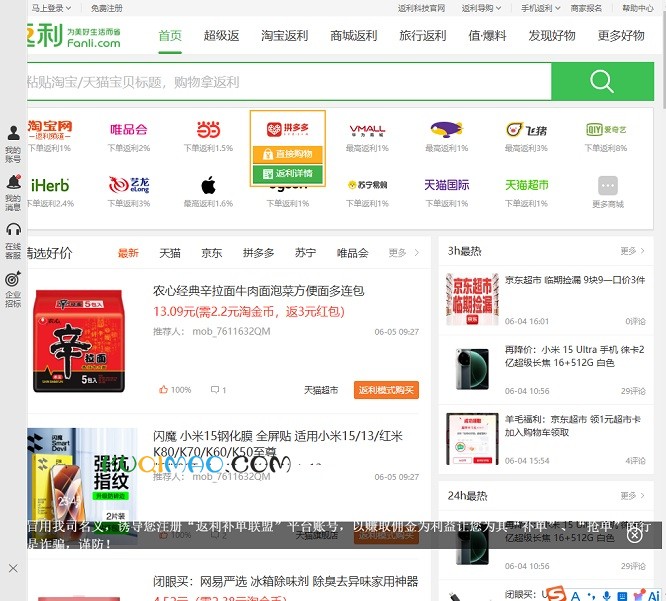
Task: Open 天猫超市 store logo
Action: pos(527,185)
